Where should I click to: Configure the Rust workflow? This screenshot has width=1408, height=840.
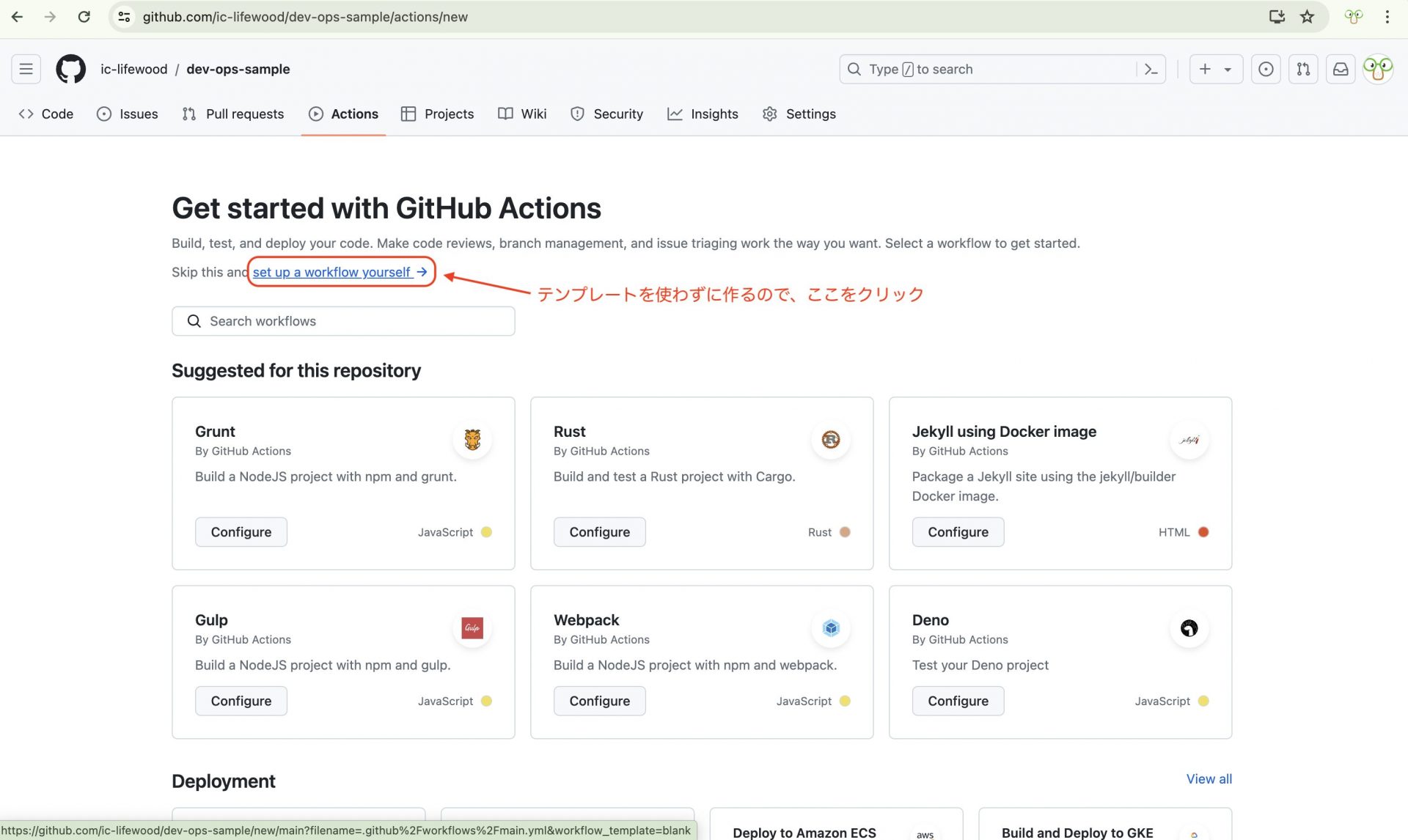click(599, 532)
